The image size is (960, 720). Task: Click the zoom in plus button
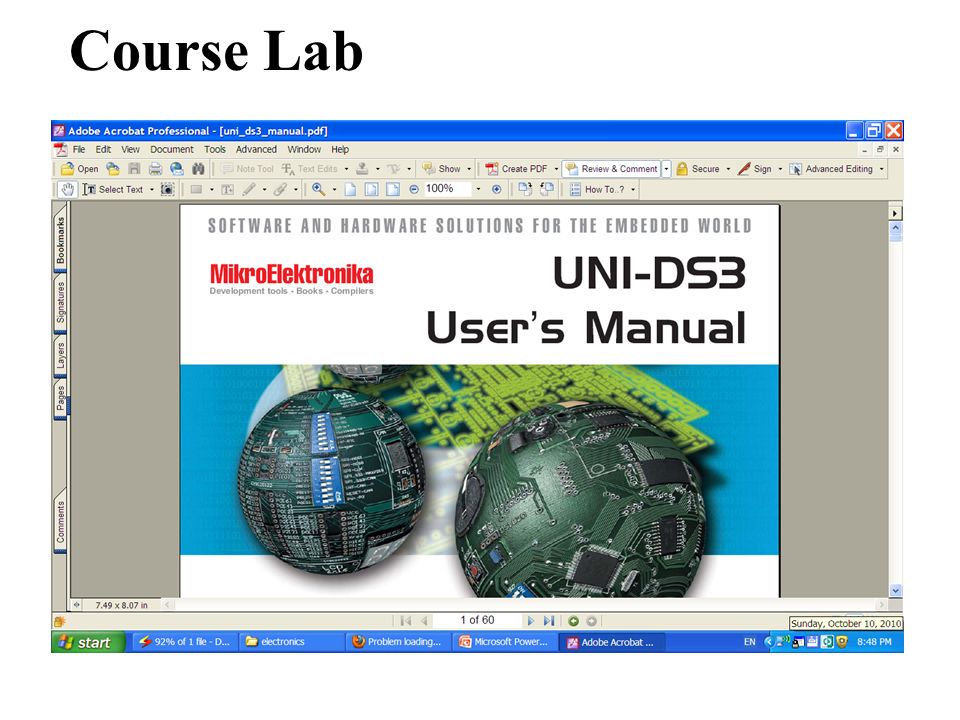click(x=497, y=190)
